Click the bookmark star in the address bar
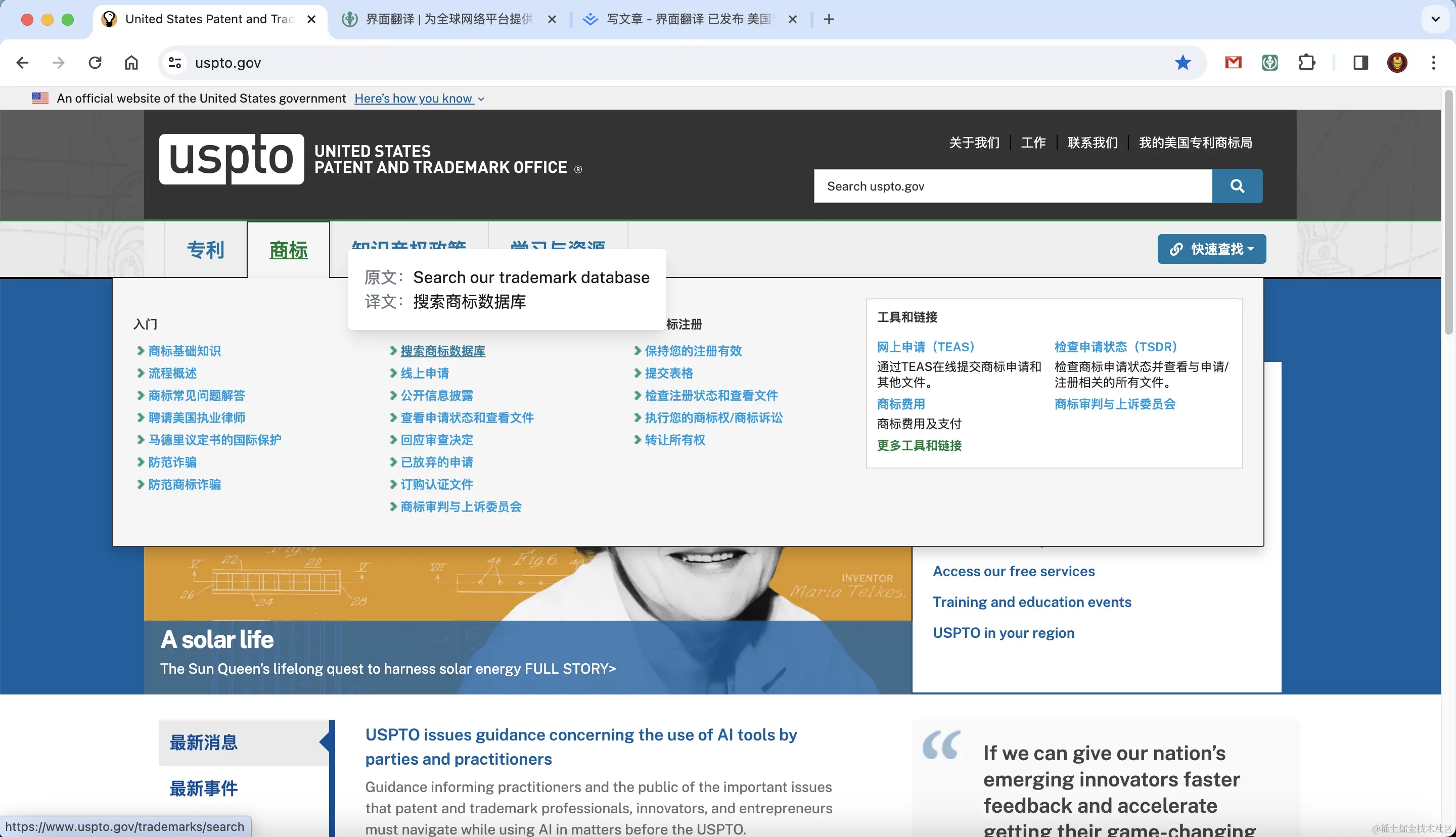The image size is (1456, 837). 1183,63
